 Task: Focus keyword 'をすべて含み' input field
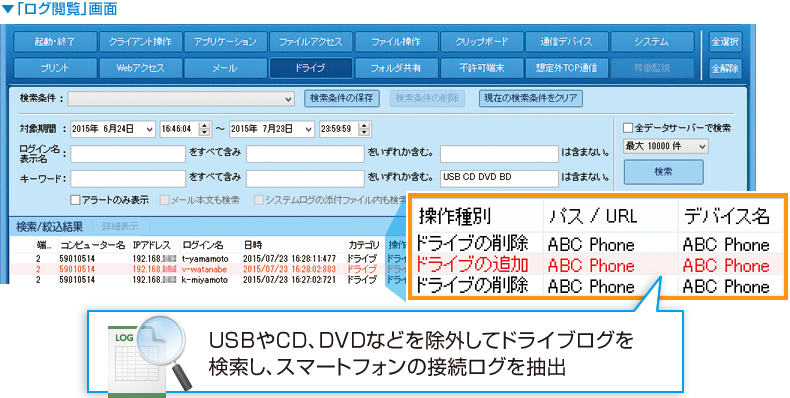(128, 178)
